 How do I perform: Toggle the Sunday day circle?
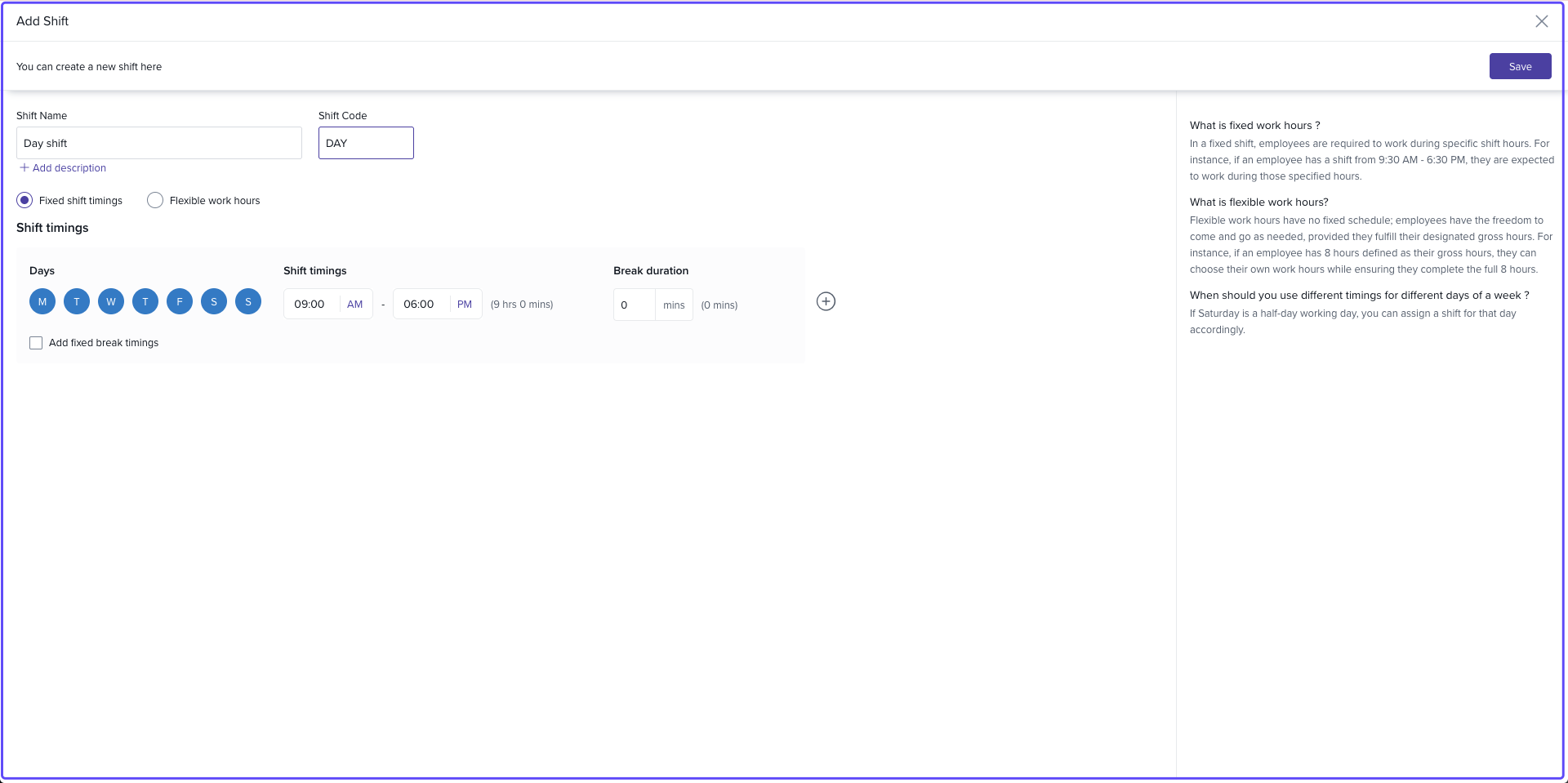(x=248, y=301)
